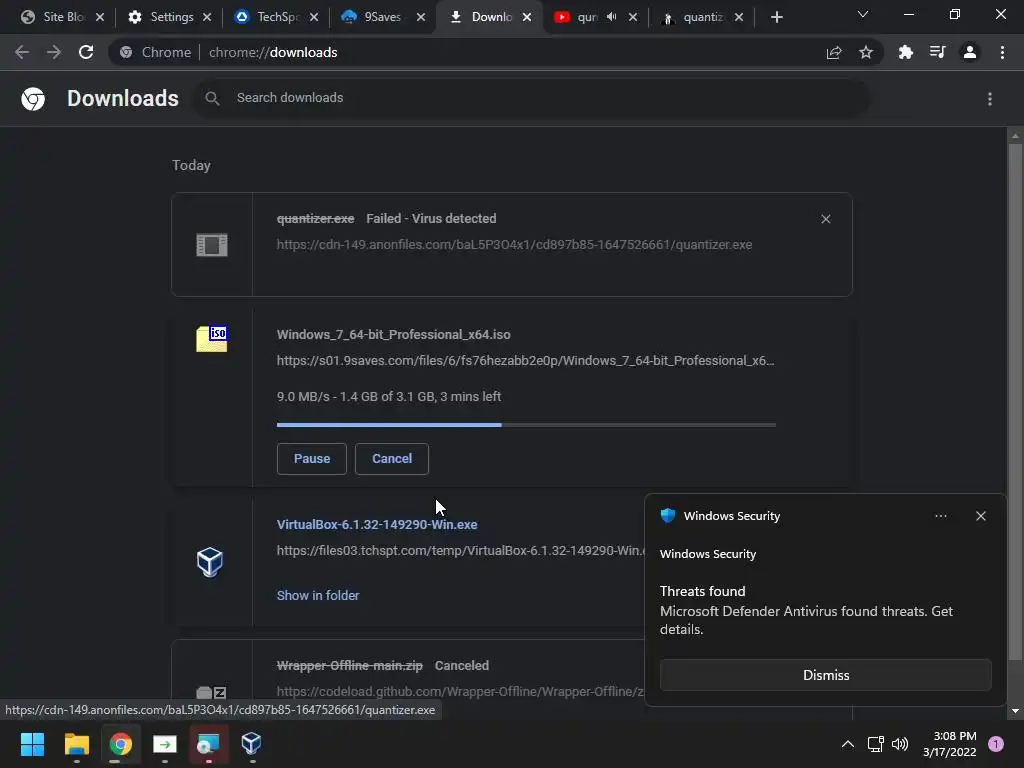1024x768 pixels.
Task: Click the Windows_7_64-bit_Professional_x64.iso file name
Action: click(x=394, y=334)
